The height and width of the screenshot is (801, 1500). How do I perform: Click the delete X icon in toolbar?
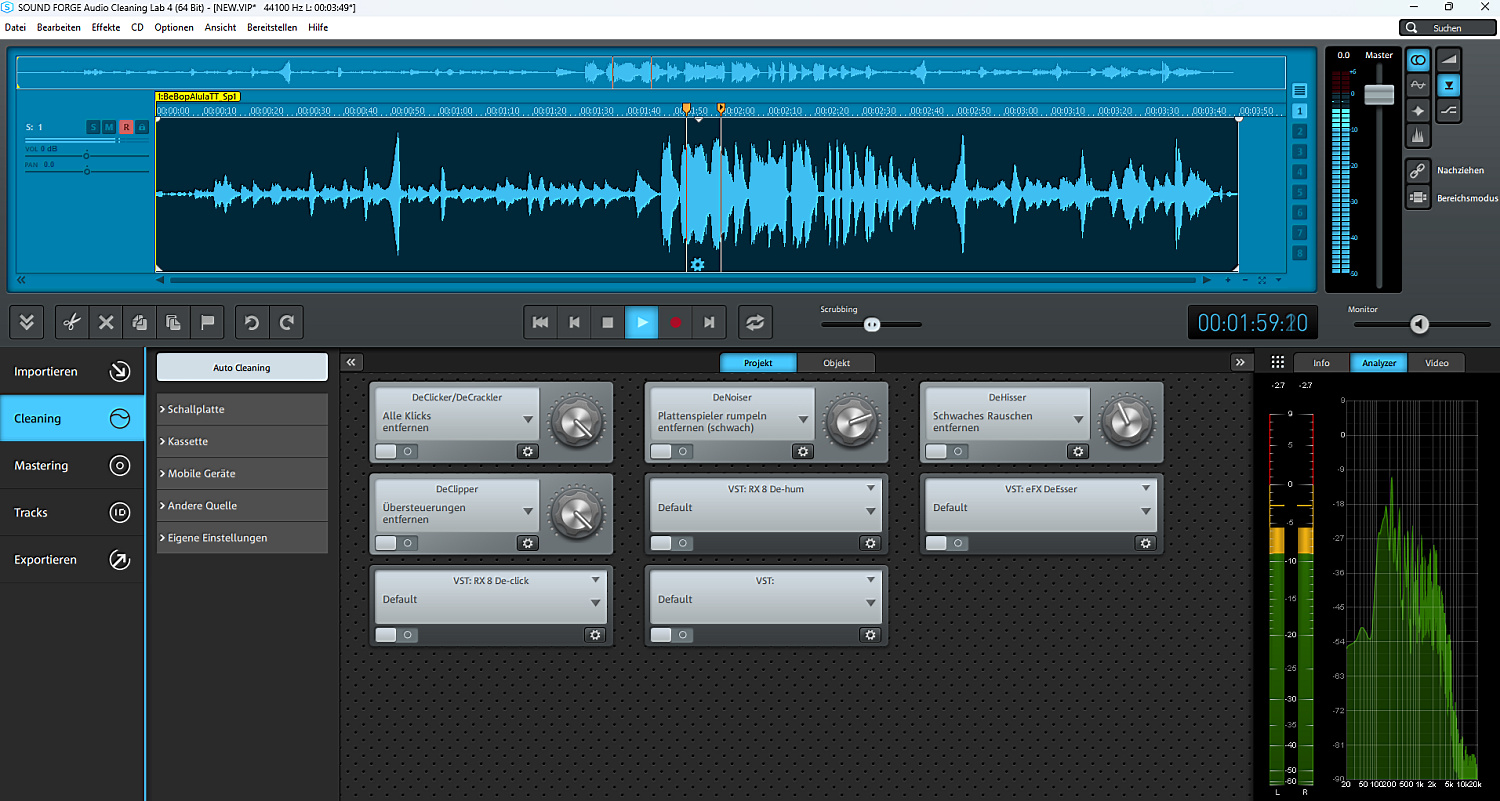pos(106,322)
